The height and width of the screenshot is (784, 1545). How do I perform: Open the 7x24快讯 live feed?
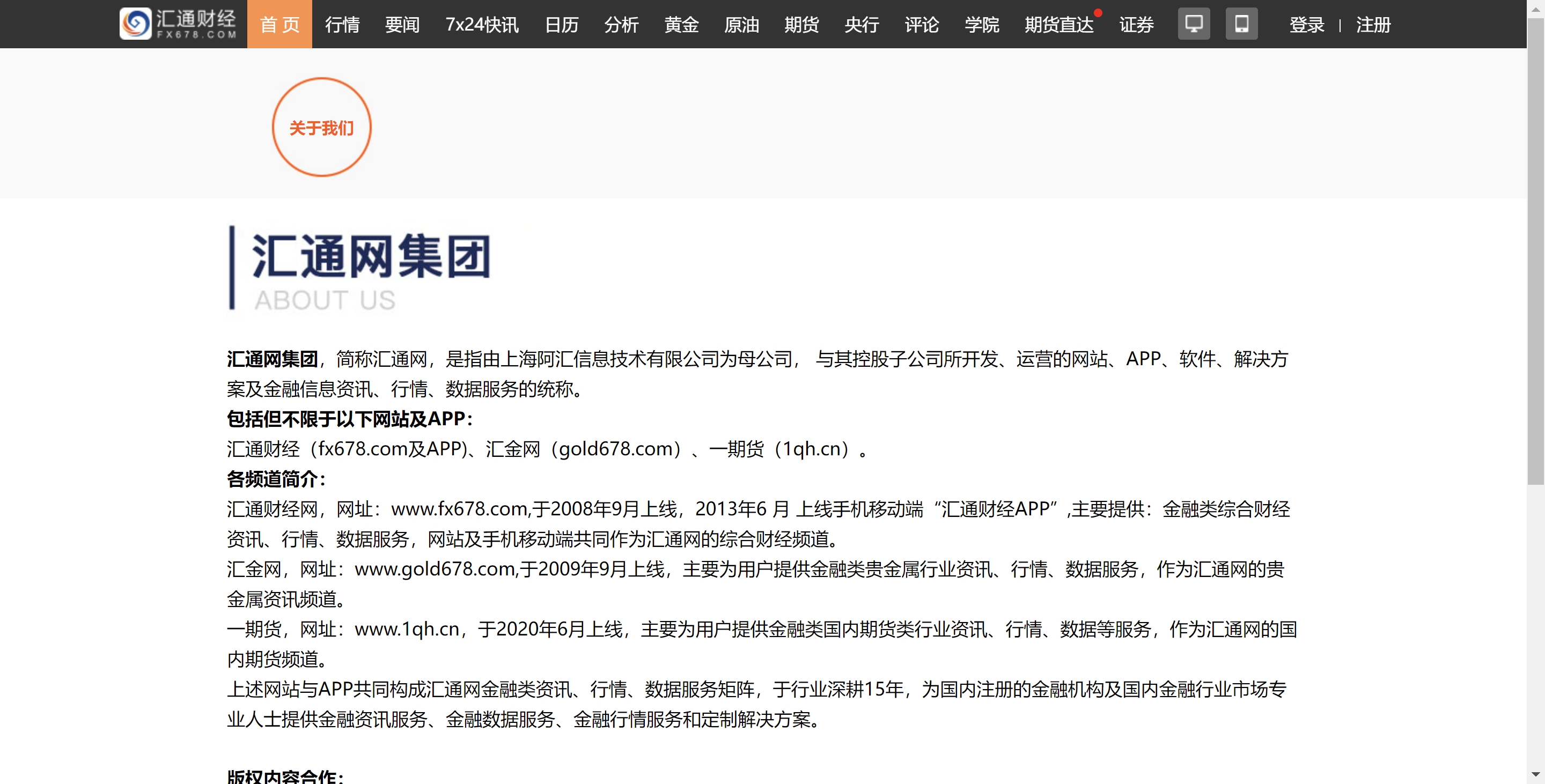[x=482, y=24]
